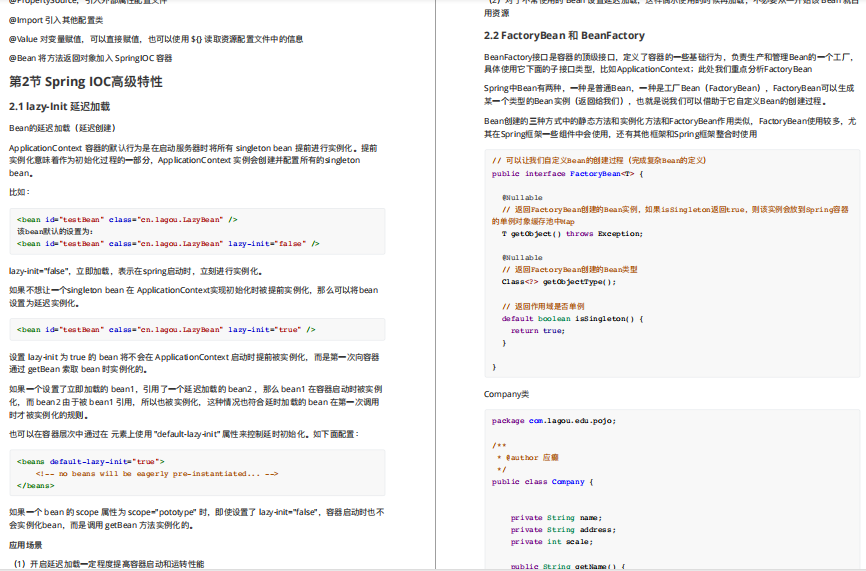Viewport: 866px width, 571px height.
Task: Click the code line "default boolean isSingleton() {"
Action: 572,319
